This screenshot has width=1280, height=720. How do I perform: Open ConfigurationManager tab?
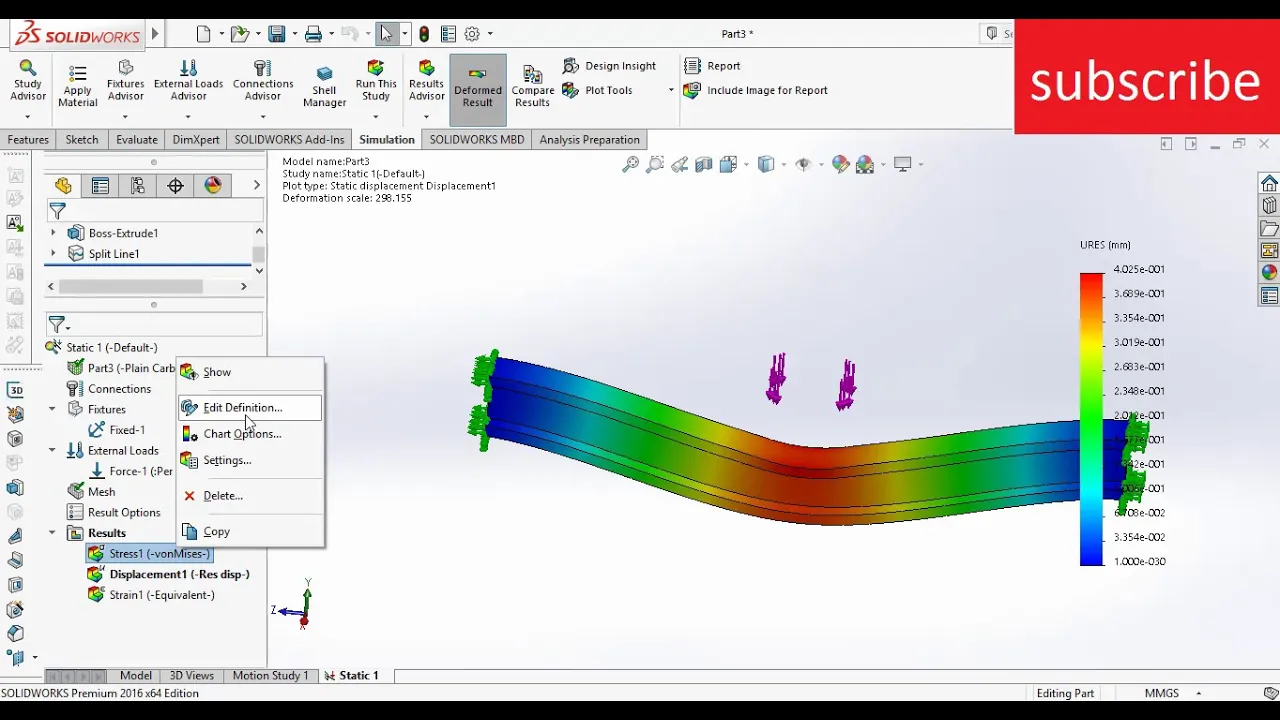(x=138, y=186)
